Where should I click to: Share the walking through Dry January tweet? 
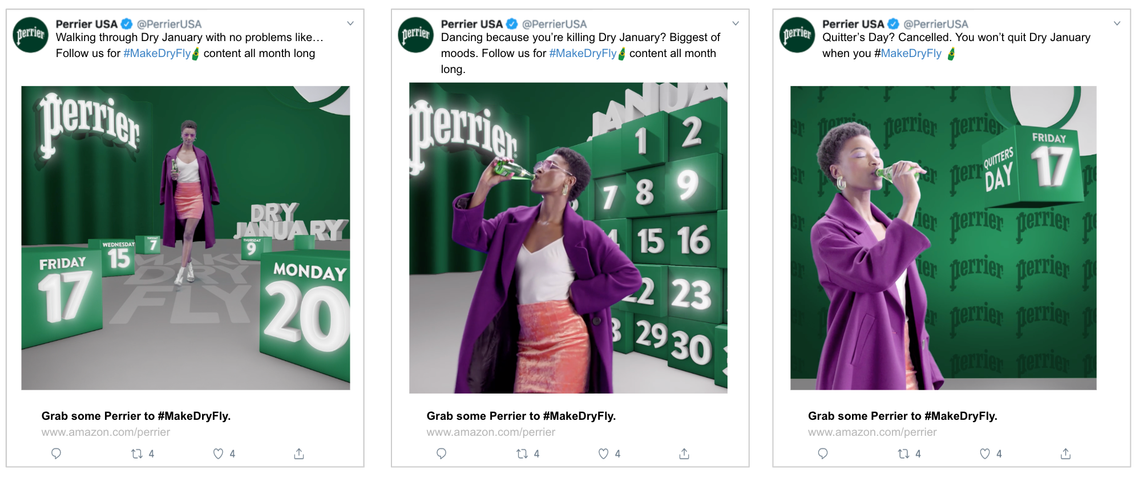coord(299,453)
